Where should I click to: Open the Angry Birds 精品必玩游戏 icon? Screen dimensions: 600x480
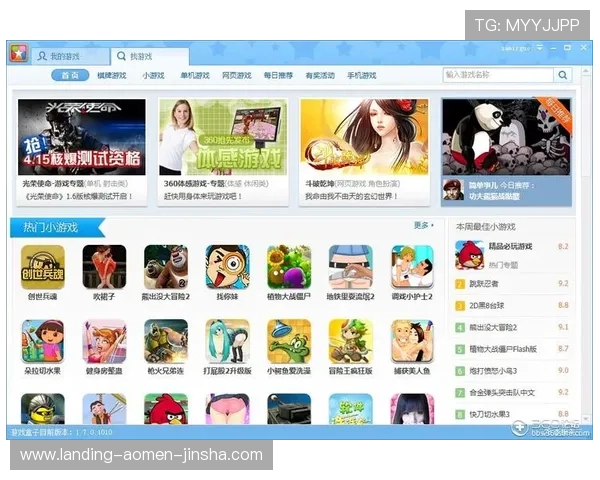(469, 255)
